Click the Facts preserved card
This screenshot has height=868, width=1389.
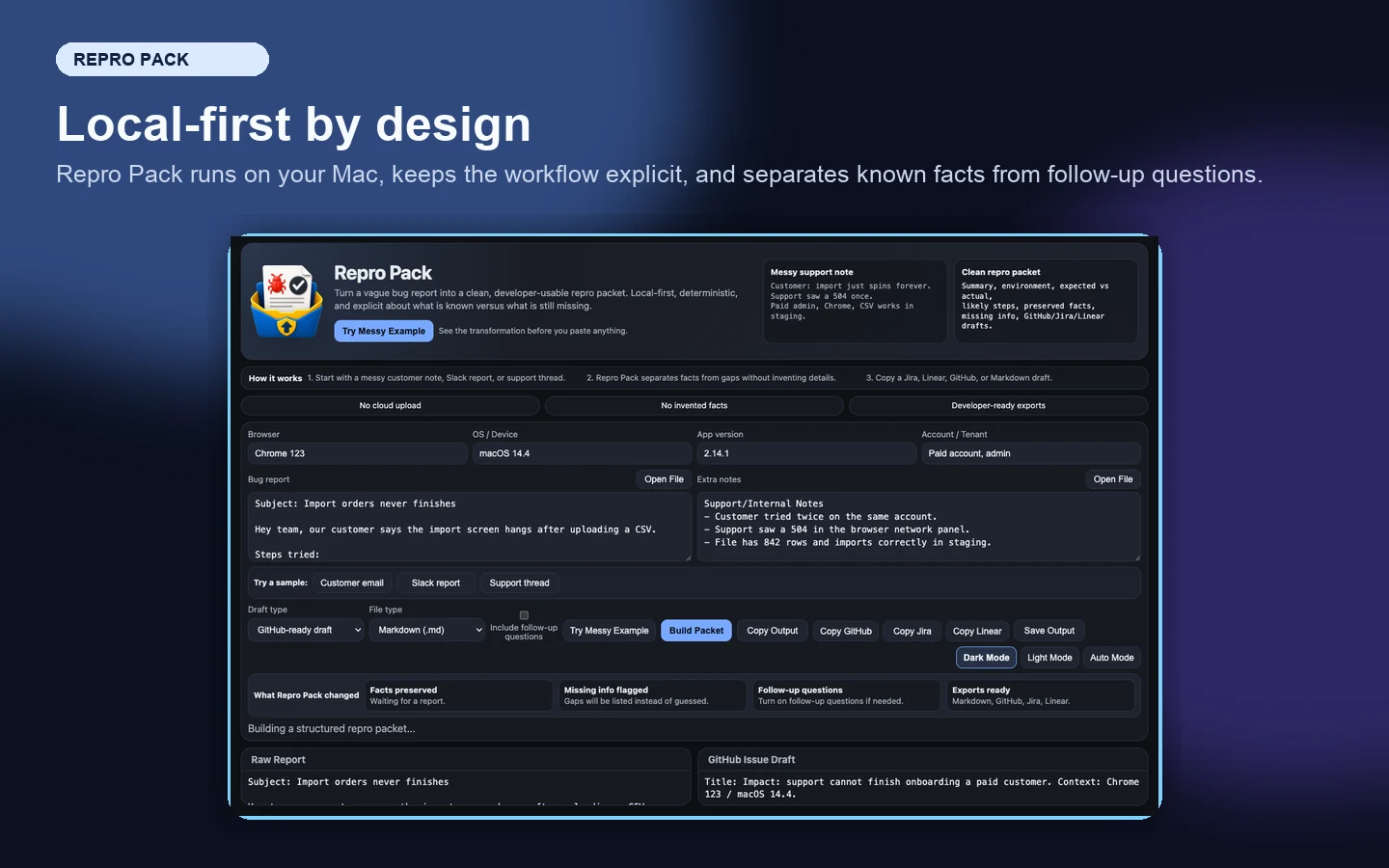click(x=458, y=695)
